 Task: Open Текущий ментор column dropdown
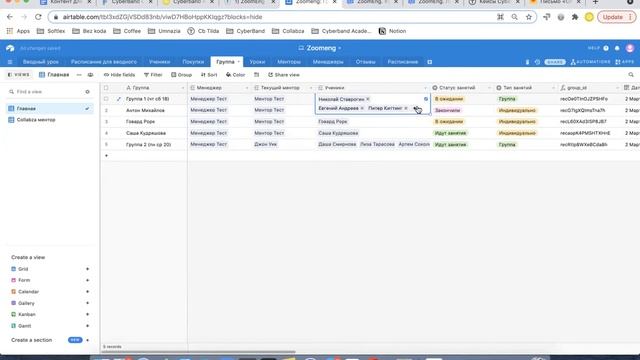pos(311,88)
